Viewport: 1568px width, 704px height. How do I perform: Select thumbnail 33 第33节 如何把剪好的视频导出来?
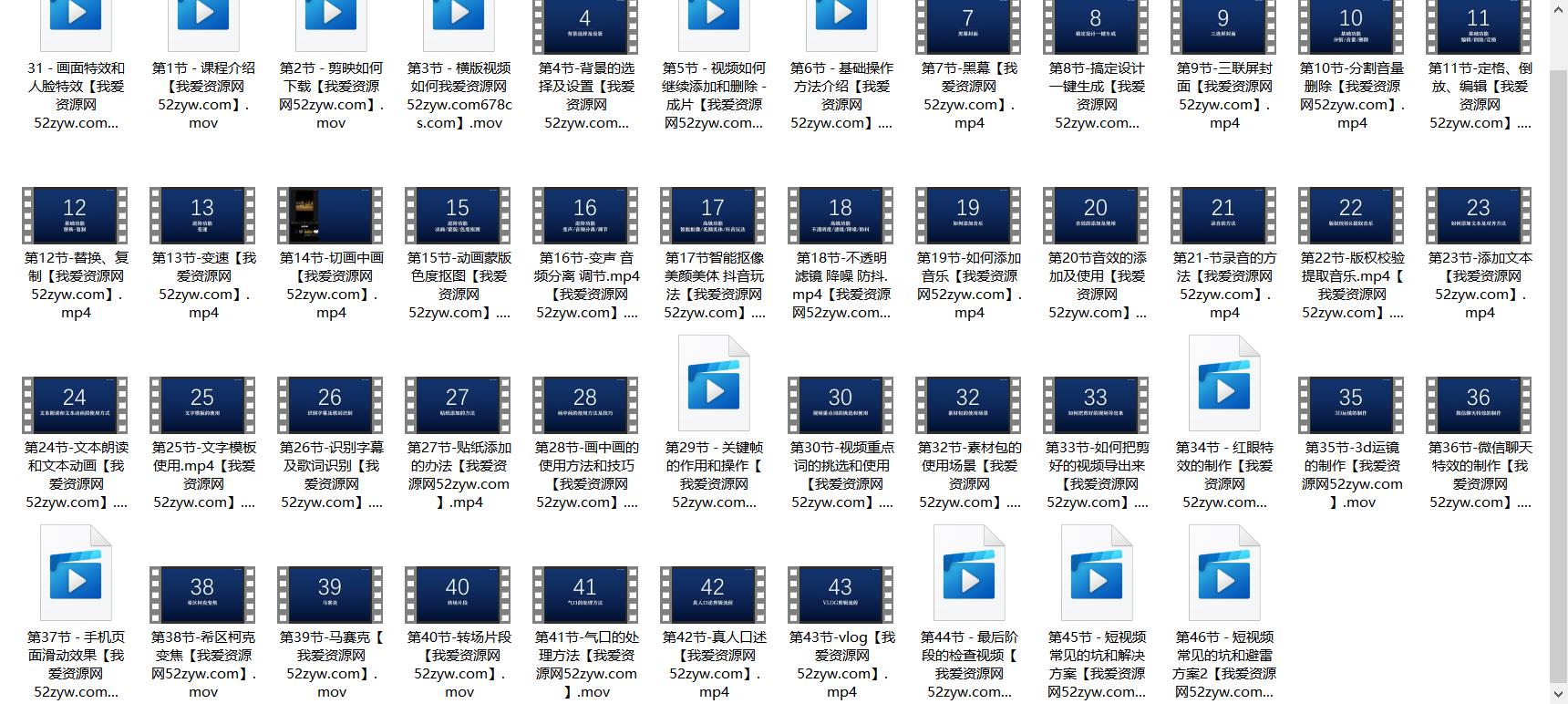click(1096, 406)
